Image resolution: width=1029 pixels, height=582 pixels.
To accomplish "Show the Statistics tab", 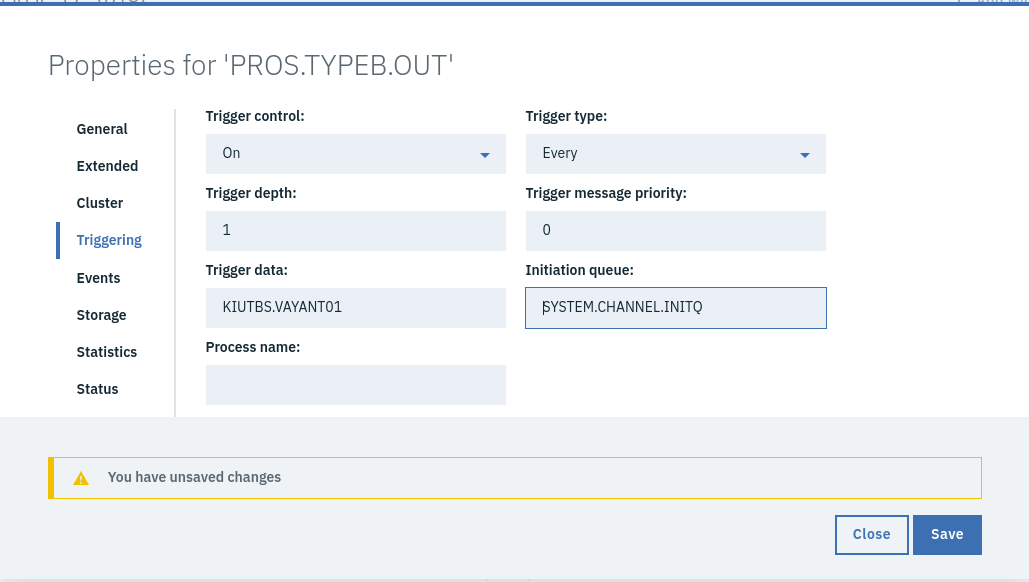I will pyautogui.click(x=107, y=352).
